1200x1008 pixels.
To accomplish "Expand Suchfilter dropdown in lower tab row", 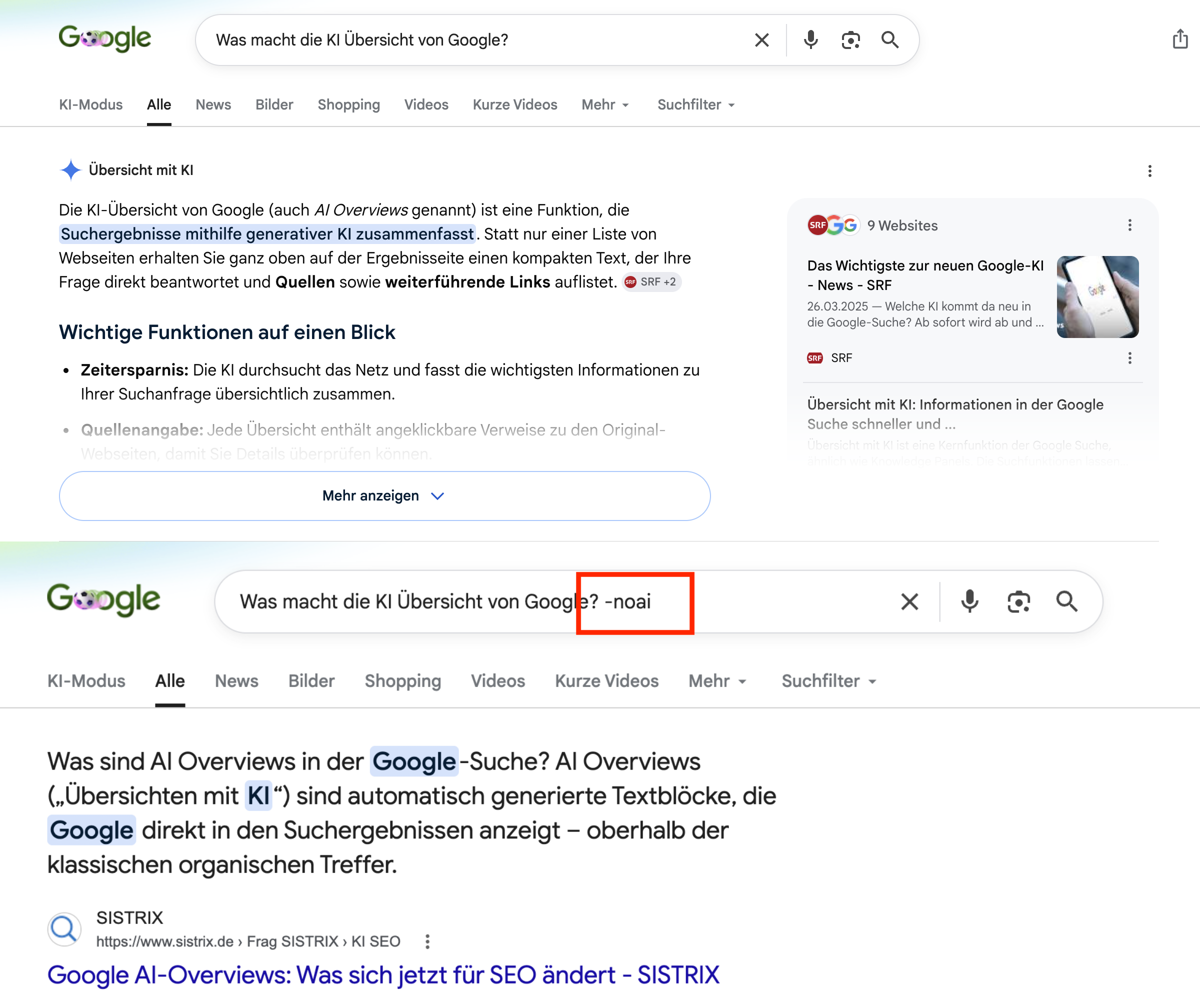I will [x=829, y=681].
